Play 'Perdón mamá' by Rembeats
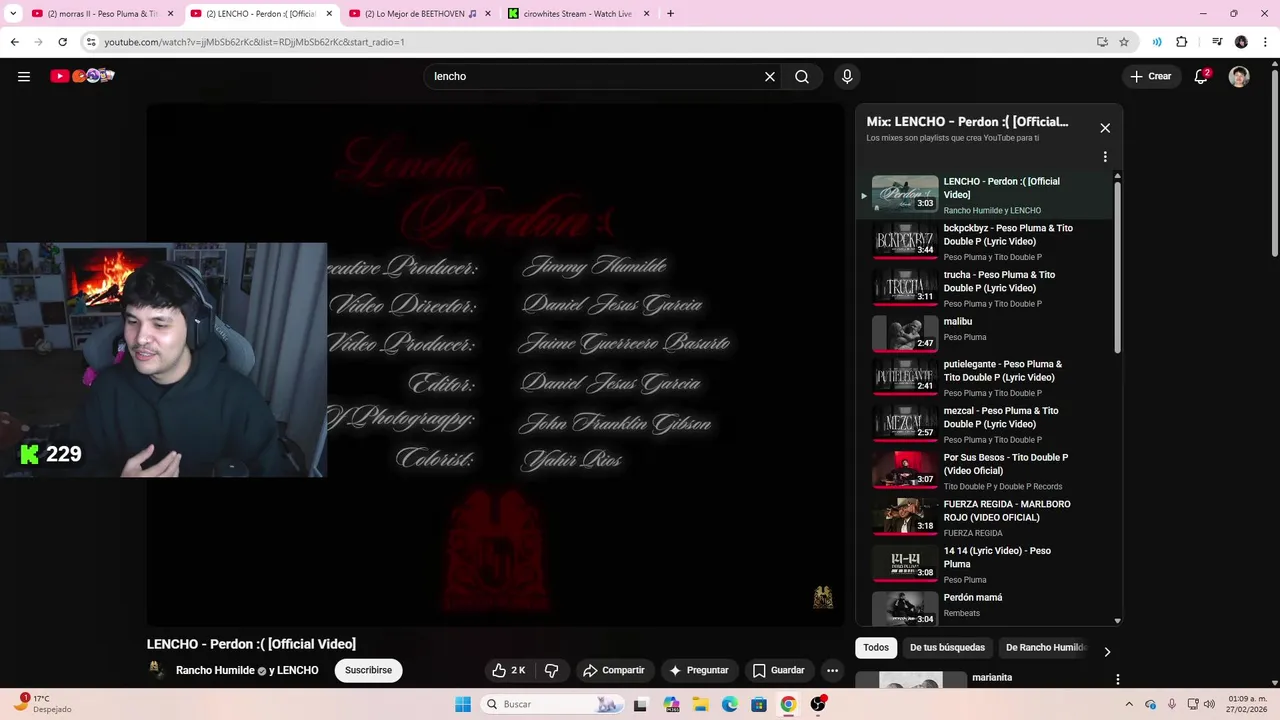 (986, 607)
